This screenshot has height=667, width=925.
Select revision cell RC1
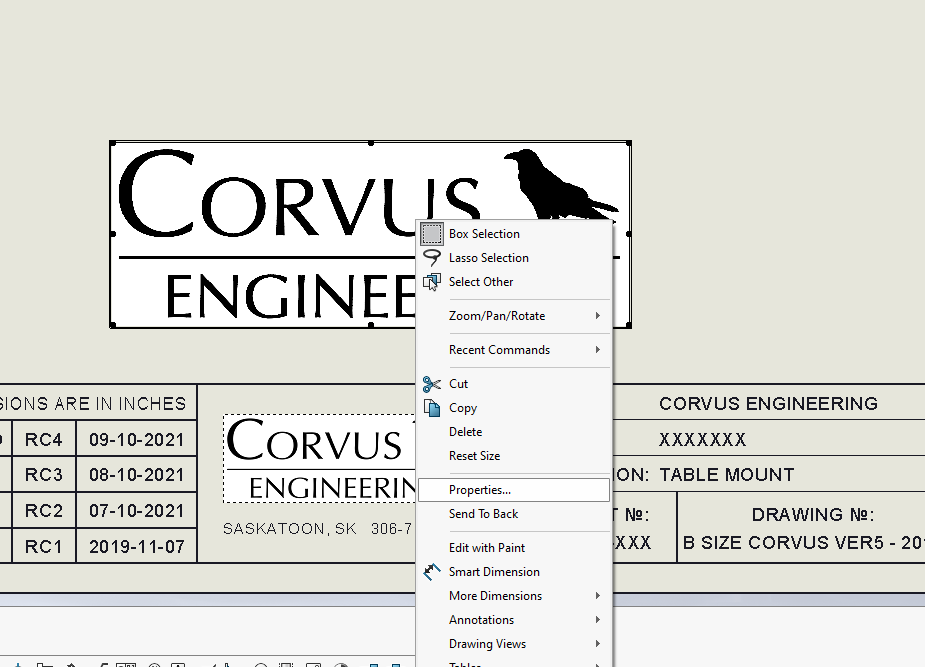click(44, 547)
